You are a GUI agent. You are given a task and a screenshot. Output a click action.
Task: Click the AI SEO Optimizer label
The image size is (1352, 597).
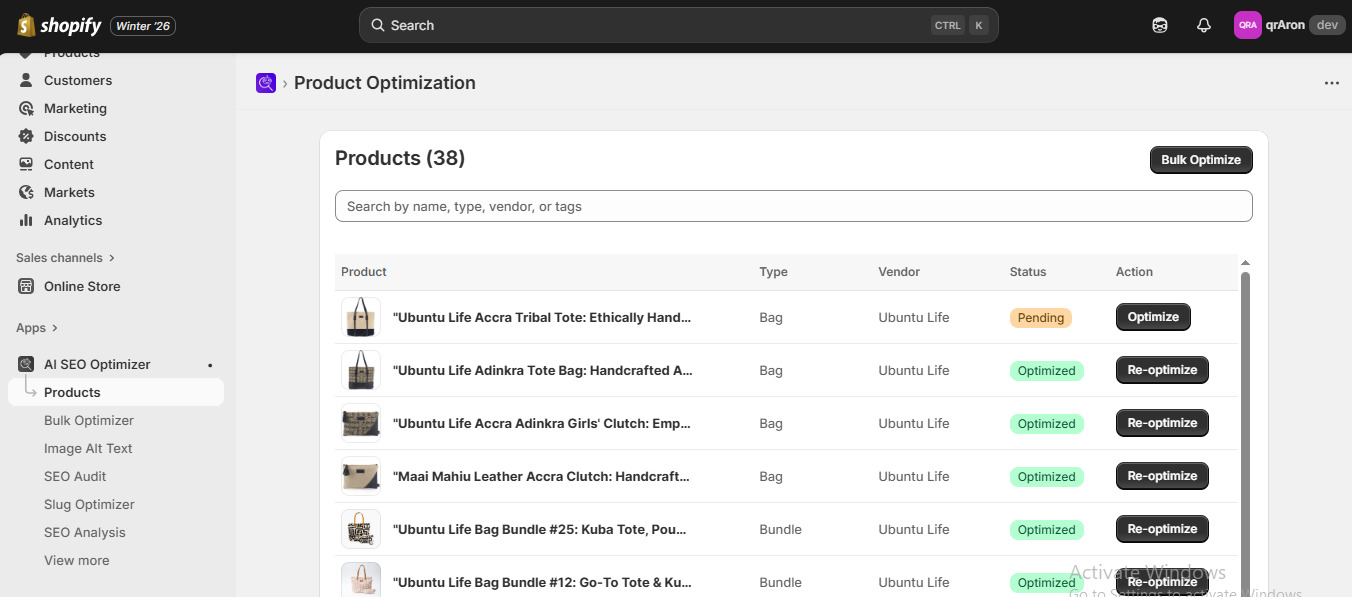[x=97, y=364]
